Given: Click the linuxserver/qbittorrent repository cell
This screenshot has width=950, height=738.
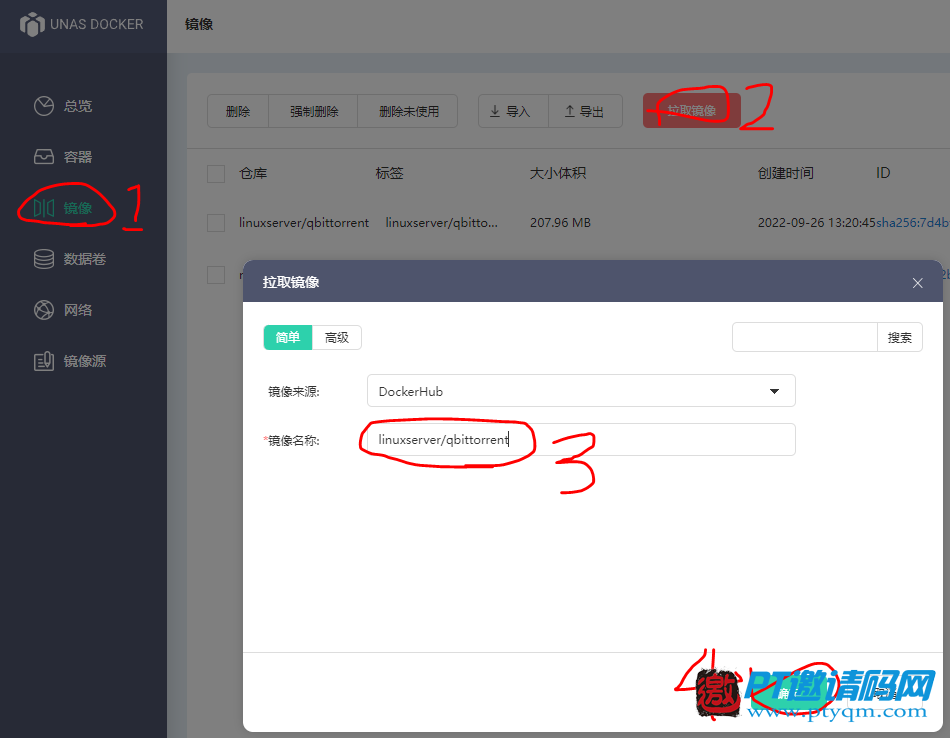Looking at the screenshot, I should [x=304, y=223].
